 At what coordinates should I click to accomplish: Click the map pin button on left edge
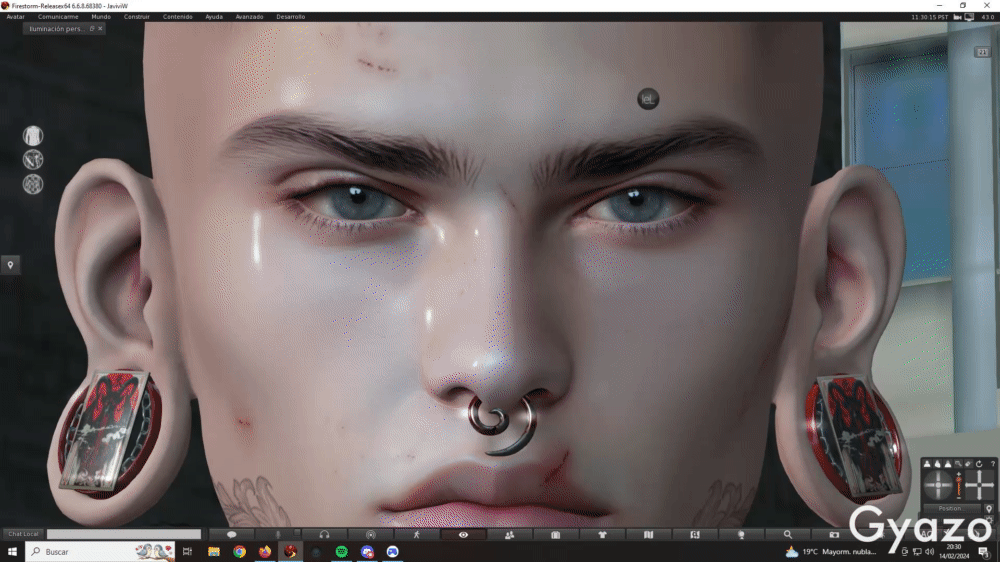pos(10,265)
